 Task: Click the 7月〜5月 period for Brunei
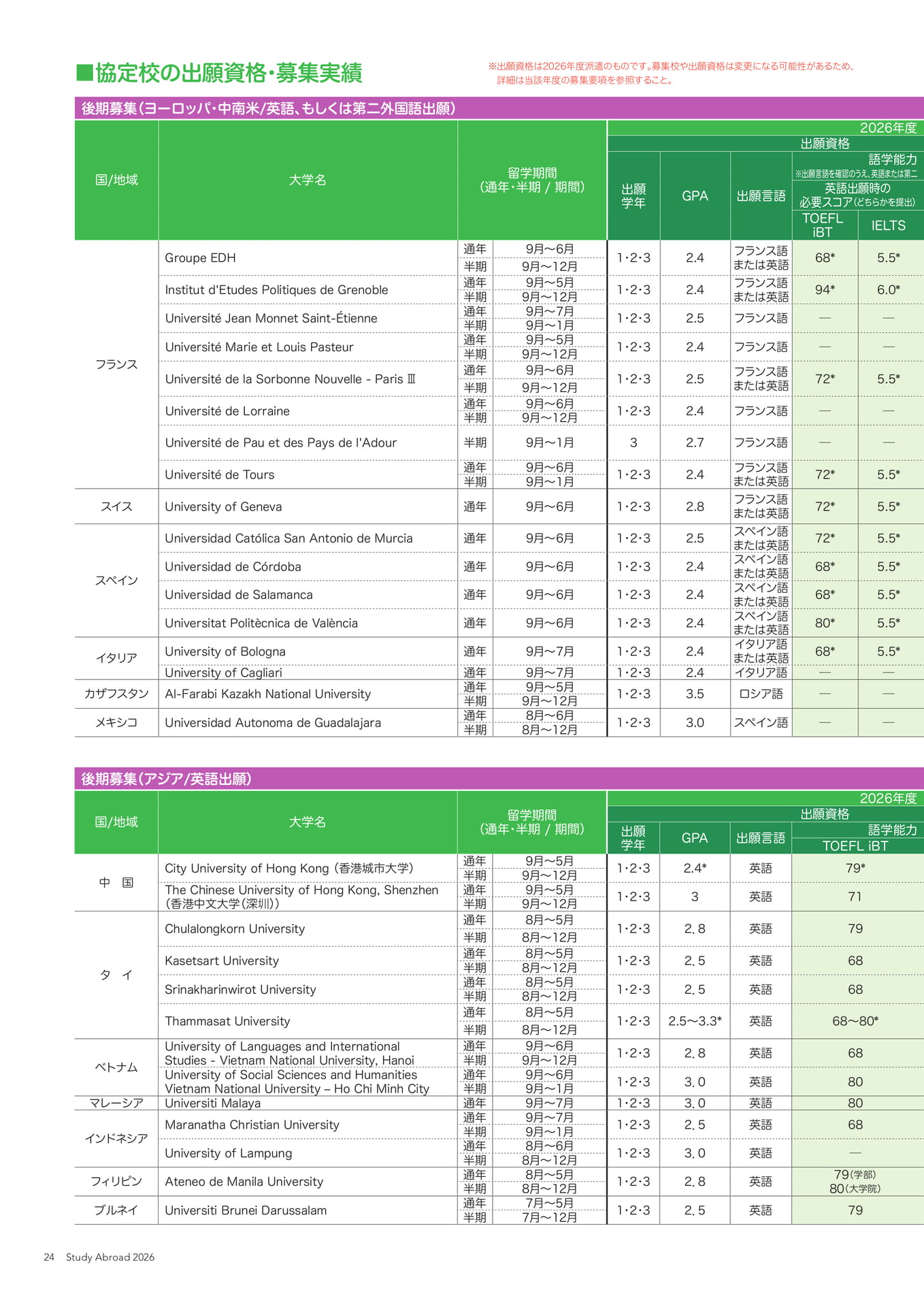point(549,1204)
